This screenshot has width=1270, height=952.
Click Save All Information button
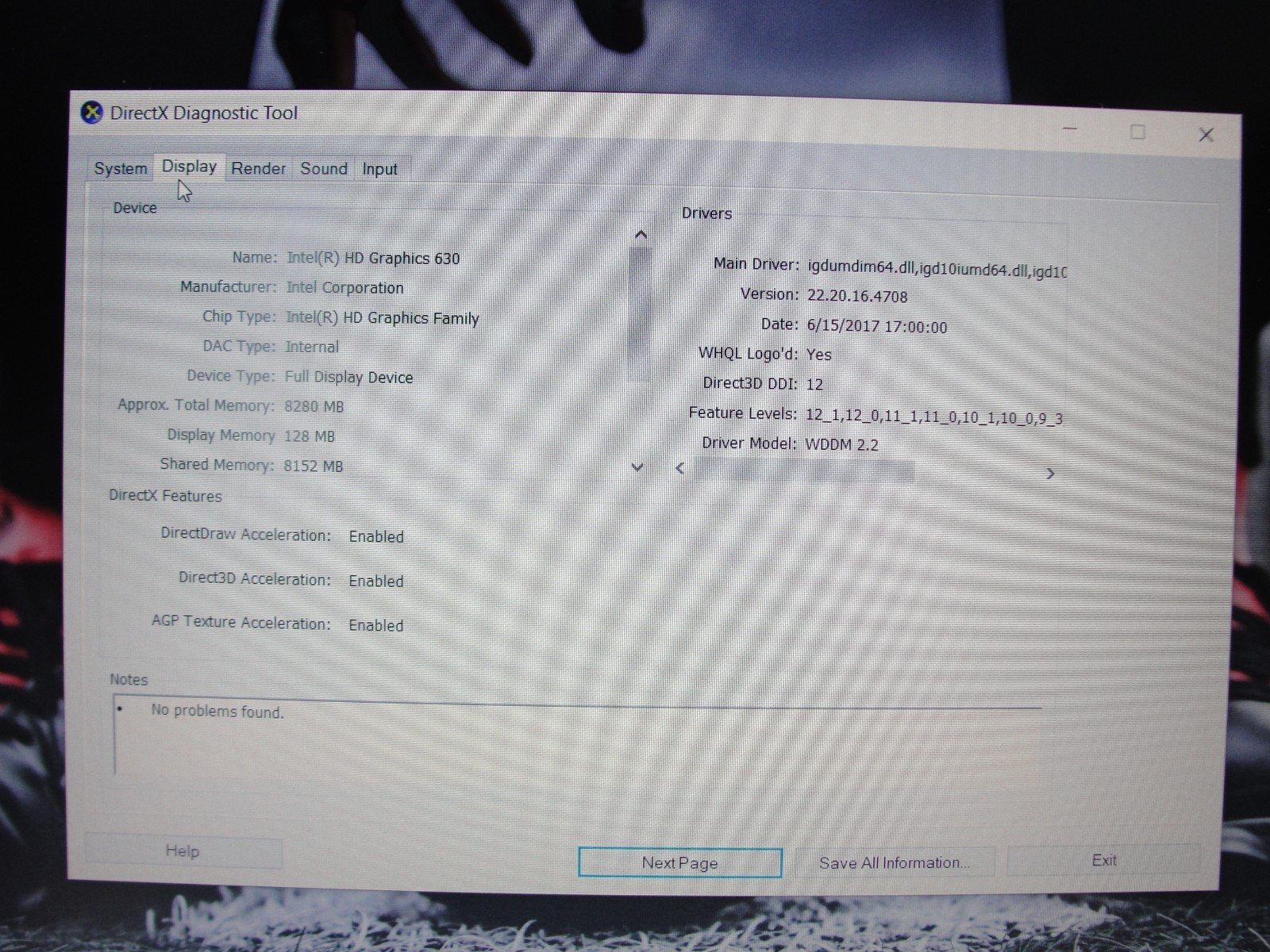tap(895, 862)
